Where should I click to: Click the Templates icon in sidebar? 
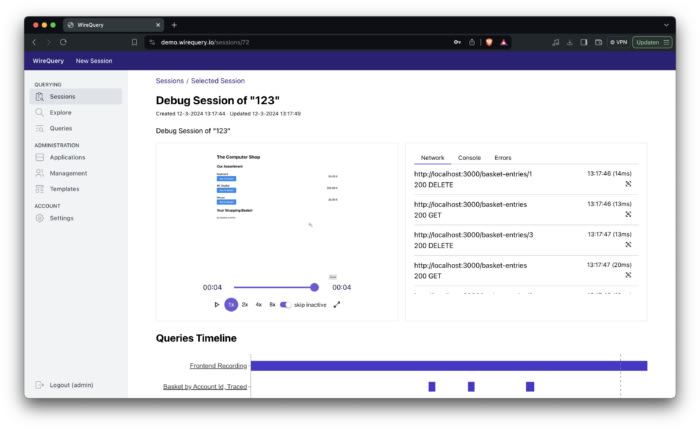40,189
